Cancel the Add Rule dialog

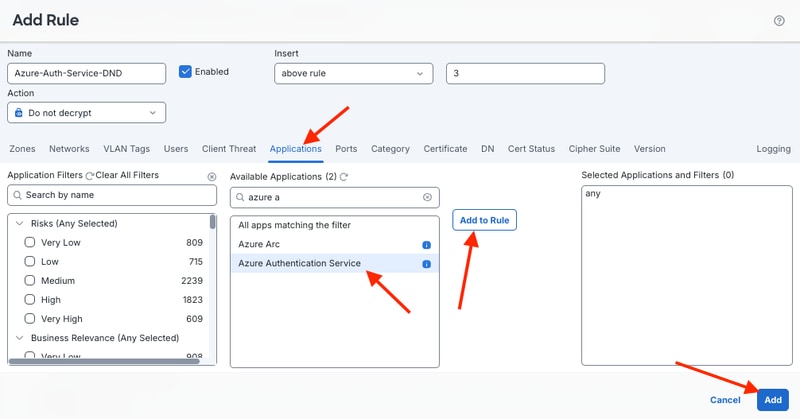click(x=725, y=400)
